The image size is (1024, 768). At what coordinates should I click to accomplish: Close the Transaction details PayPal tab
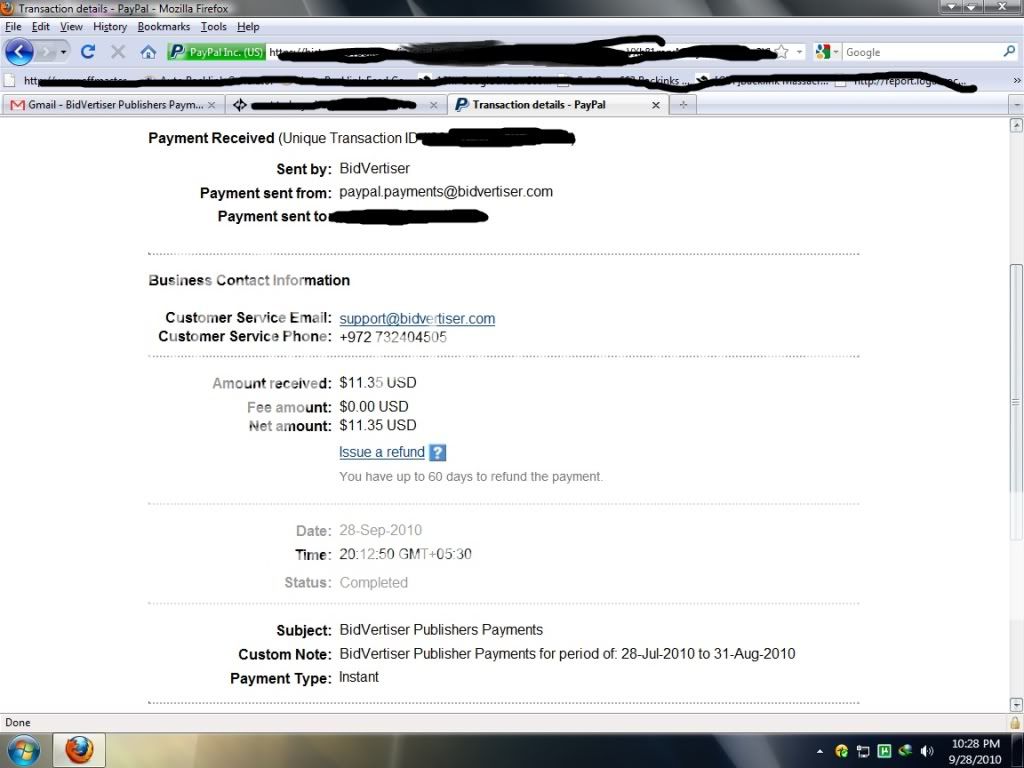pos(656,105)
